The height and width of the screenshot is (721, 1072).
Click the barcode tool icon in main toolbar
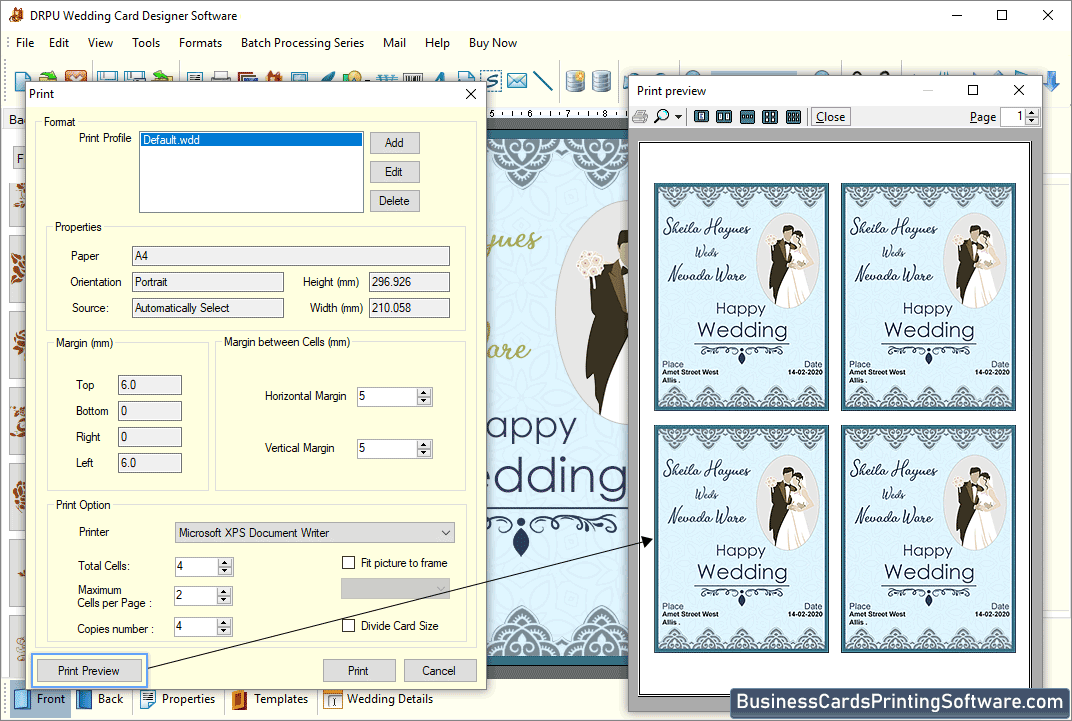point(412,79)
